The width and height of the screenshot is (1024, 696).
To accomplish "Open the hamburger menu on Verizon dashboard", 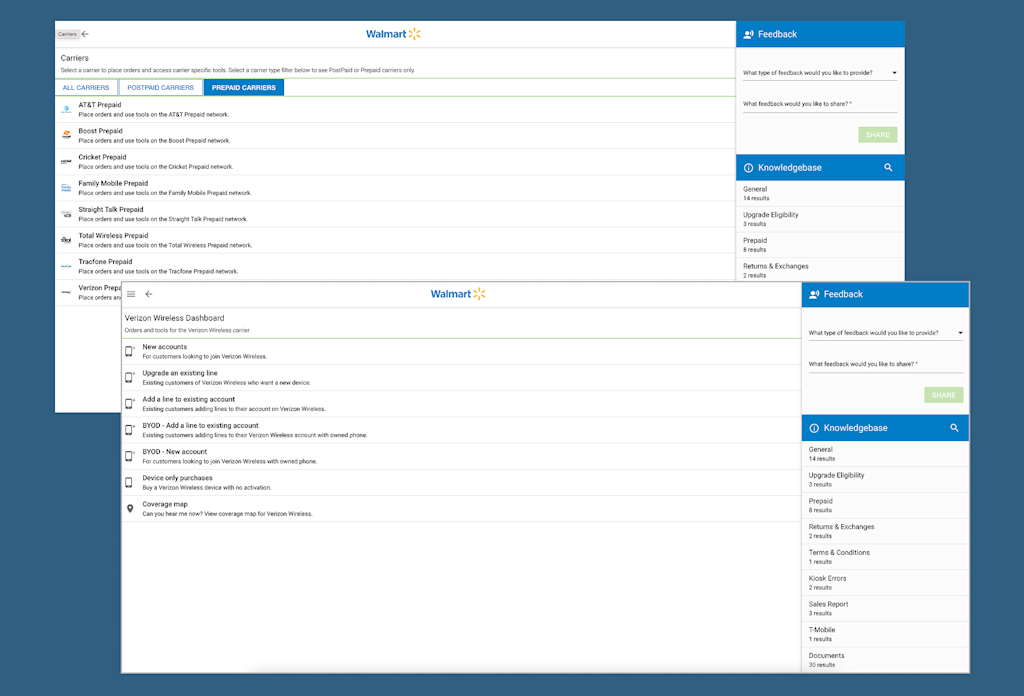I will pos(131,294).
